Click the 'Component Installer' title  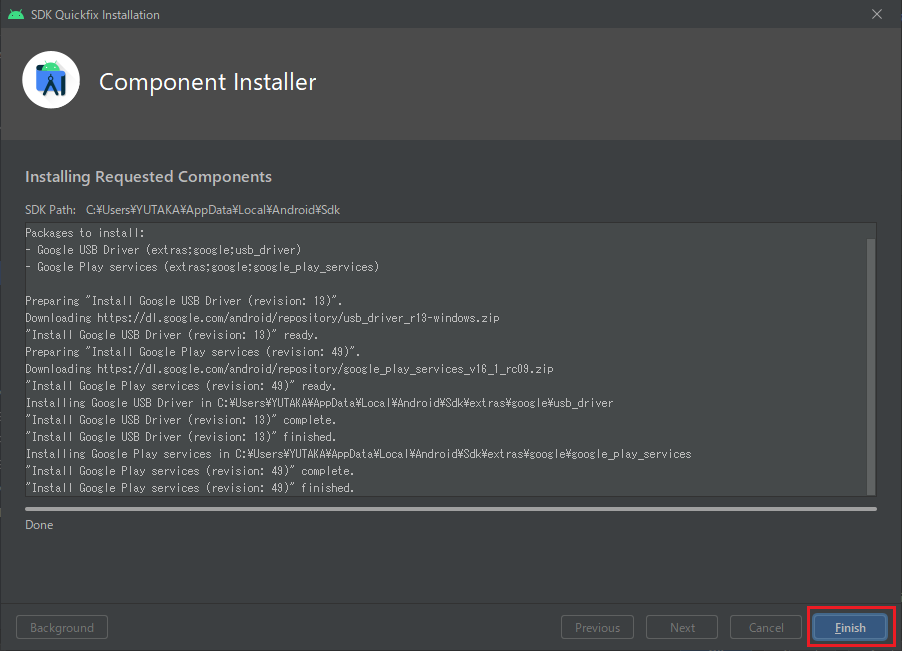pyautogui.click(x=208, y=82)
